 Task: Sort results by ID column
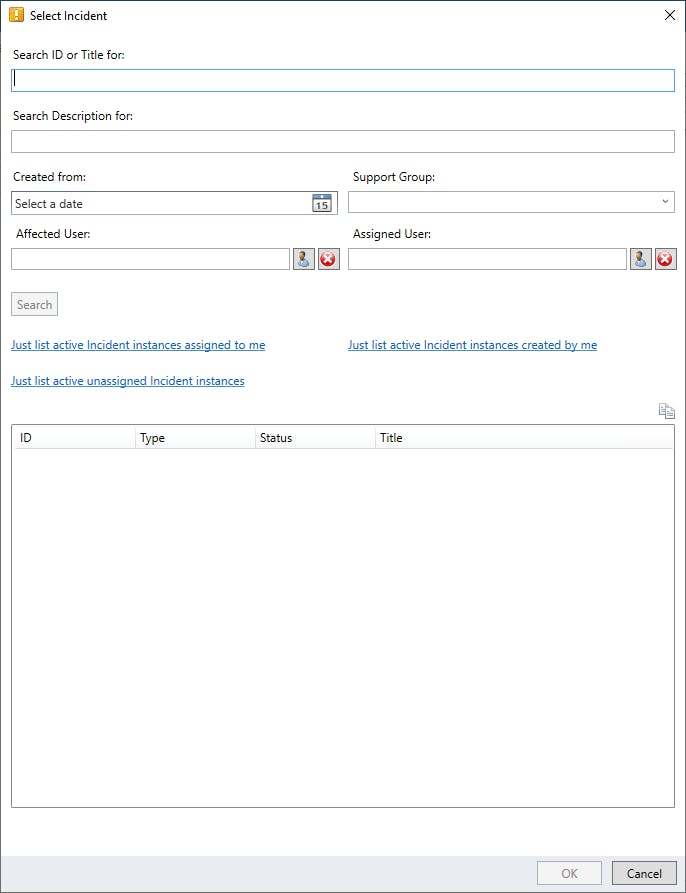(75, 437)
